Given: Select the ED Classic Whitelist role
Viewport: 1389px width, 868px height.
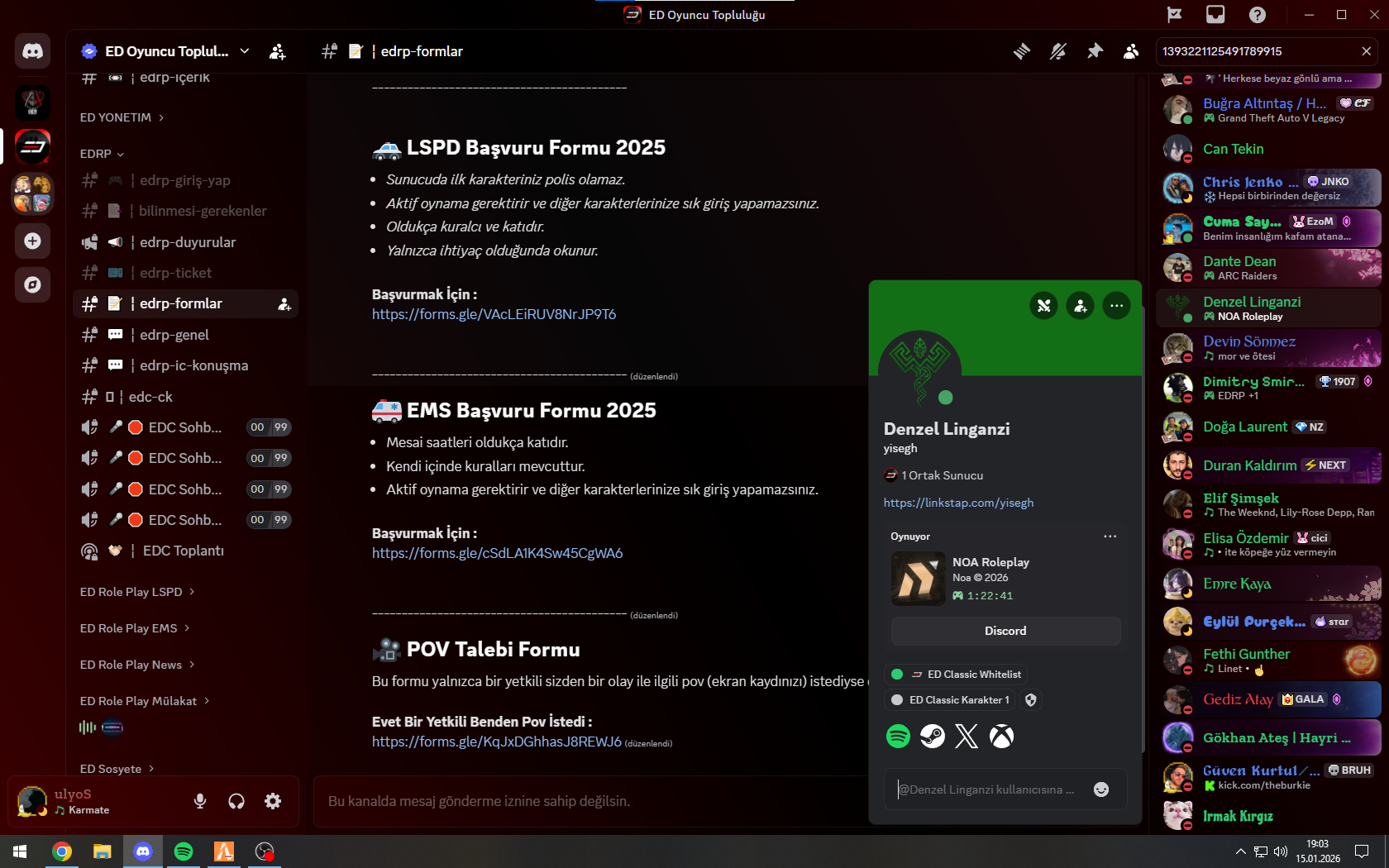Looking at the screenshot, I should click(x=956, y=675).
